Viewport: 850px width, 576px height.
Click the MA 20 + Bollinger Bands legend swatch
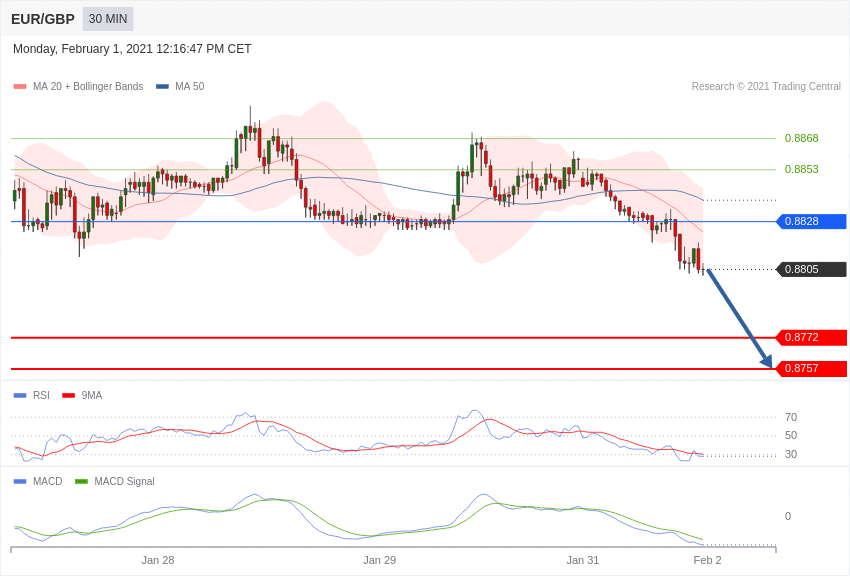[x=20, y=87]
